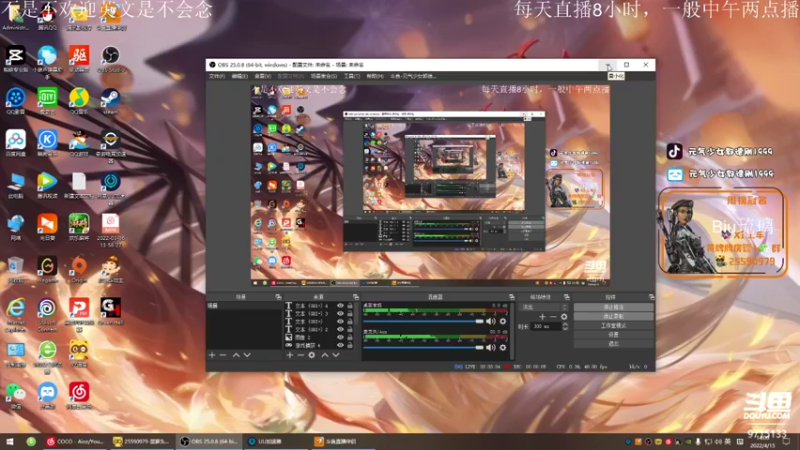
Task: Toggle lock on 文本 (GDI+) 4 source
Action: point(350,306)
